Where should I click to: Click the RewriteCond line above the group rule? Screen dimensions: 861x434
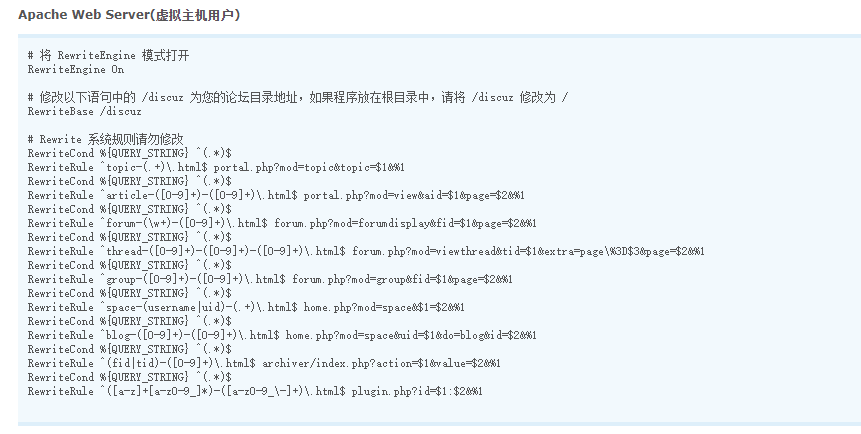click(130, 265)
